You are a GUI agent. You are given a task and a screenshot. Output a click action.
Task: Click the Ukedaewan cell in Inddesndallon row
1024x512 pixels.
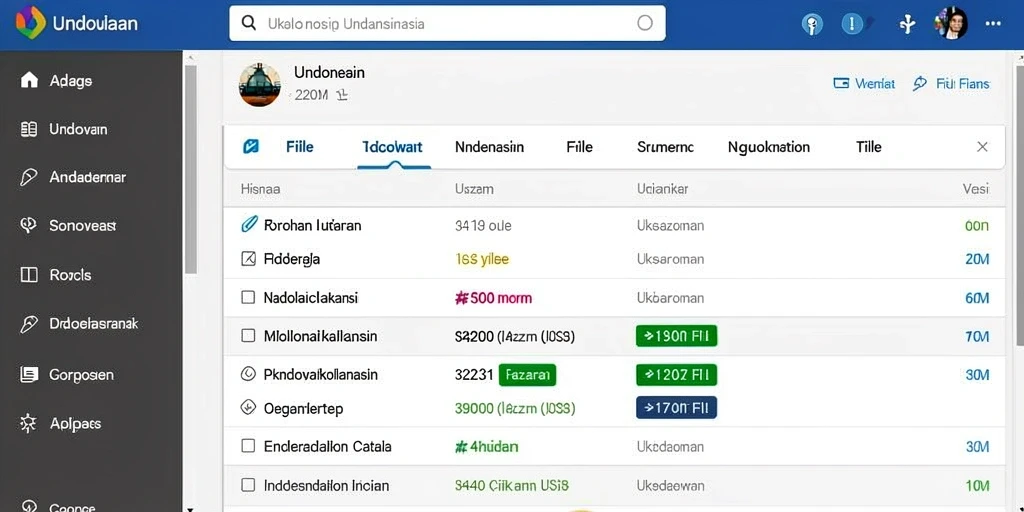point(670,485)
